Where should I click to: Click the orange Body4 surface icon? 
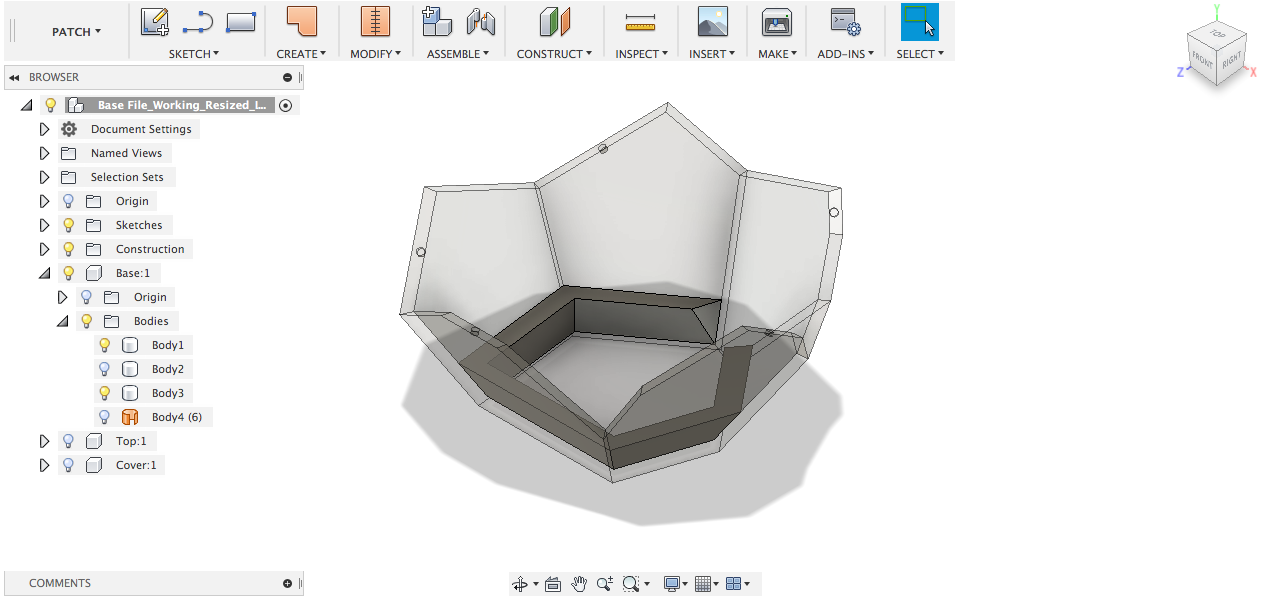[x=129, y=417]
